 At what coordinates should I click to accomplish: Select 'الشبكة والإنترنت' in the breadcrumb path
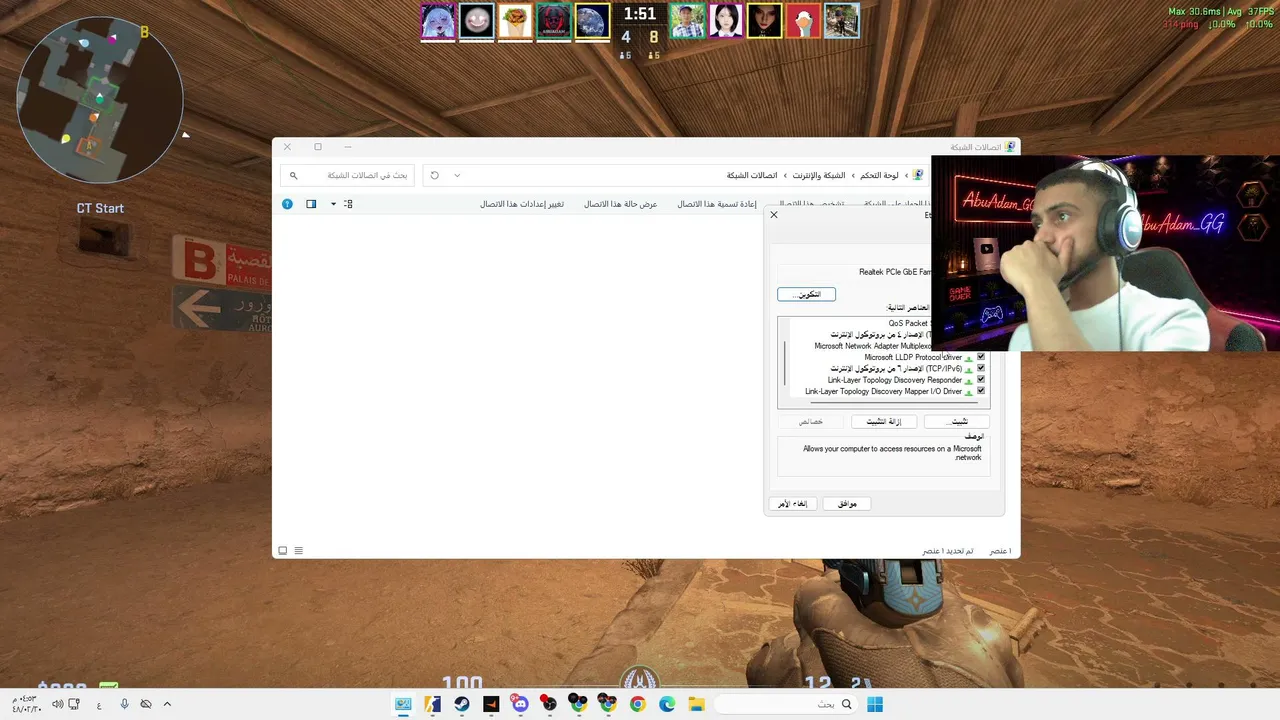pyautogui.click(x=819, y=175)
